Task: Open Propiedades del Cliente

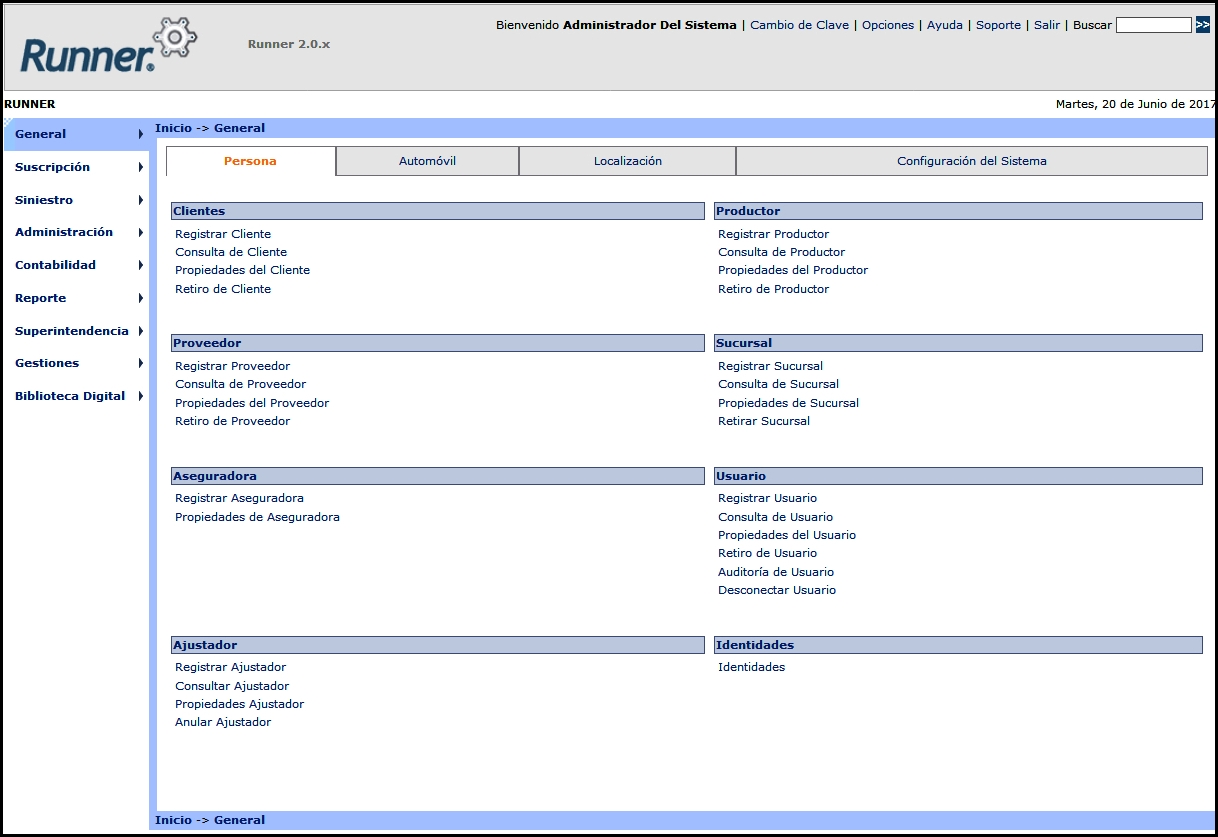Action: pos(242,270)
